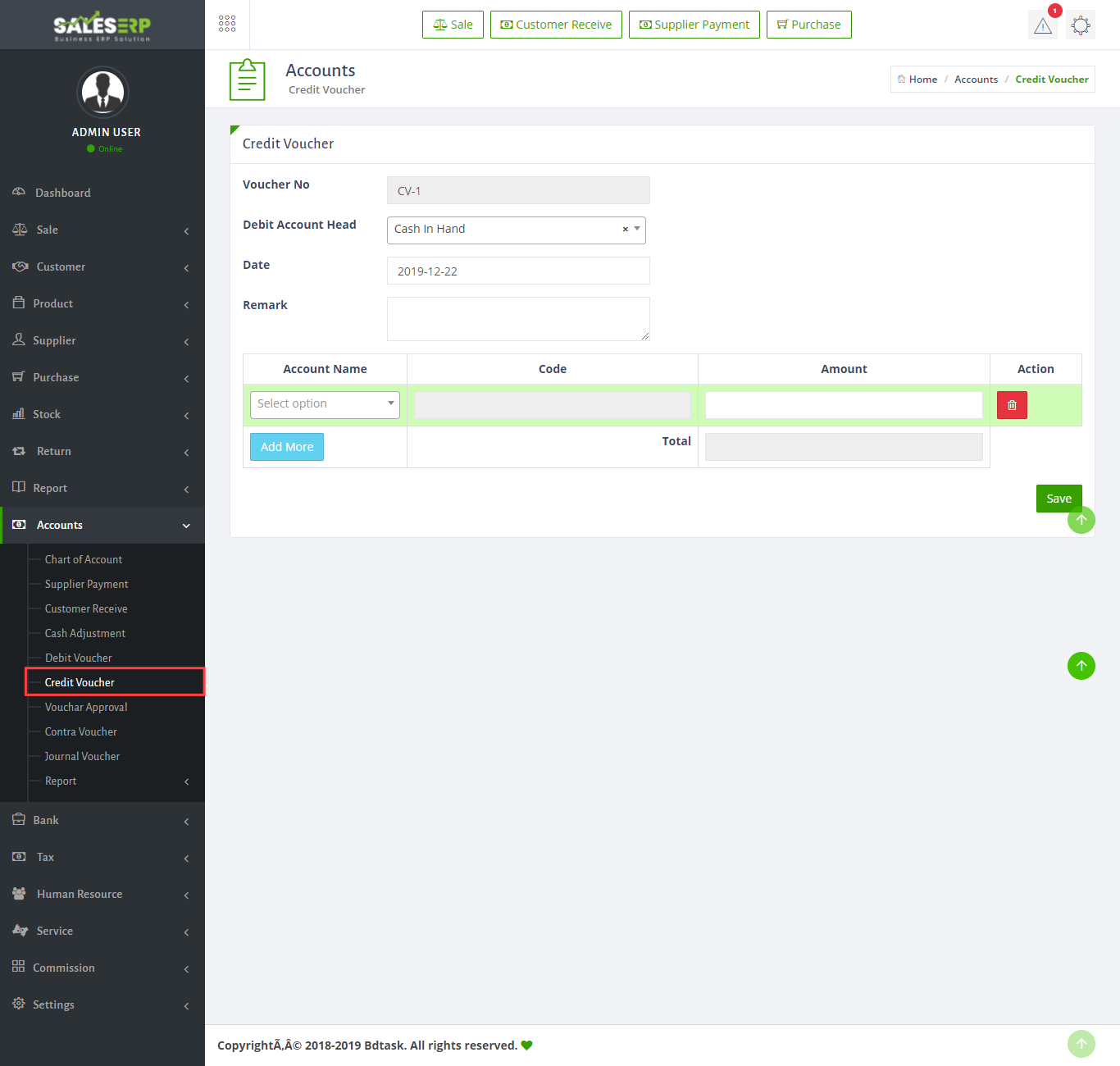Open the Debit Account Head dropdown

click(508, 230)
